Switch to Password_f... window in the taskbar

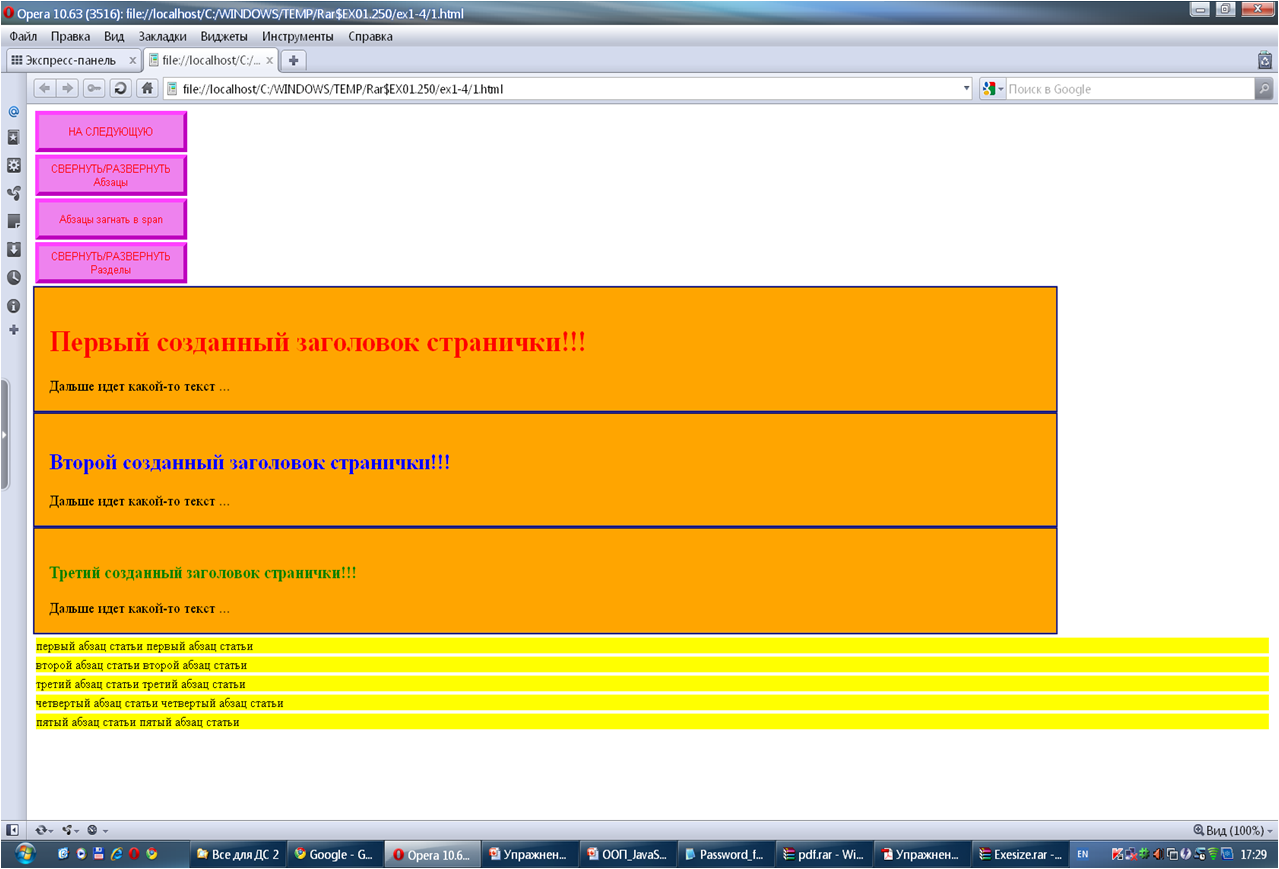click(723, 855)
